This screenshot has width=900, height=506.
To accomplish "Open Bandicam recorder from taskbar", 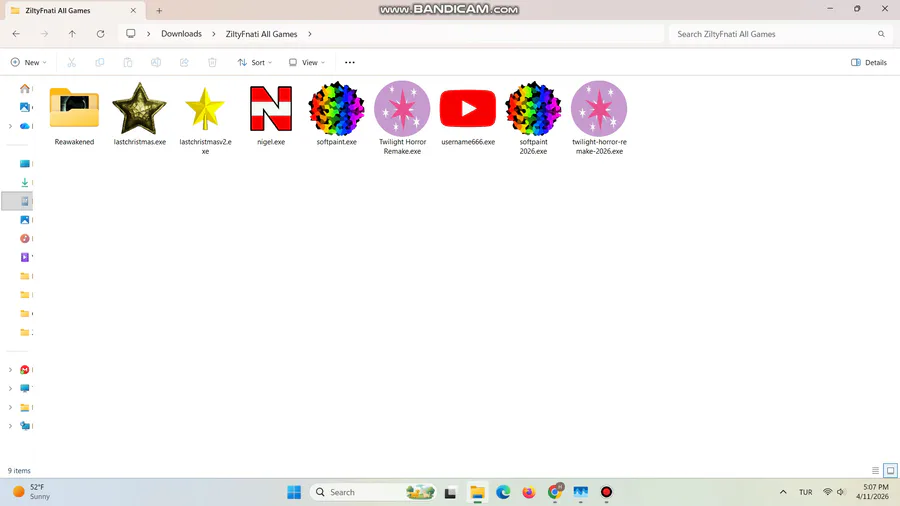I will [x=606, y=492].
